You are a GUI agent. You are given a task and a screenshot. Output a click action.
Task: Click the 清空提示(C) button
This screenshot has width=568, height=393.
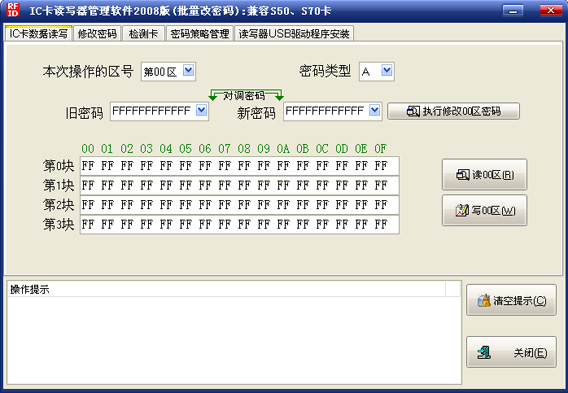click(x=511, y=300)
